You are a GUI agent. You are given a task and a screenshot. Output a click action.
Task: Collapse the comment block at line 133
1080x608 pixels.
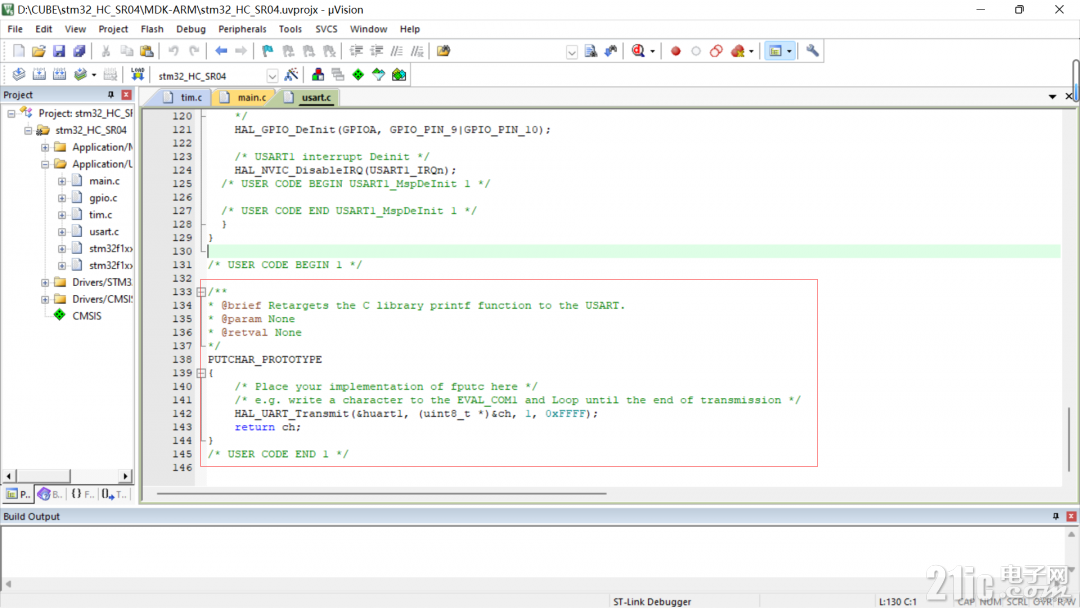(x=201, y=292)
